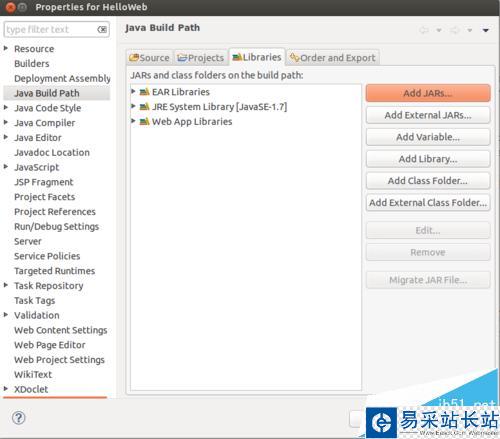The width and height of the screenshot is (500, 439).
Task: Click the clear filter text icon
Action: click(x=102, y=30)
